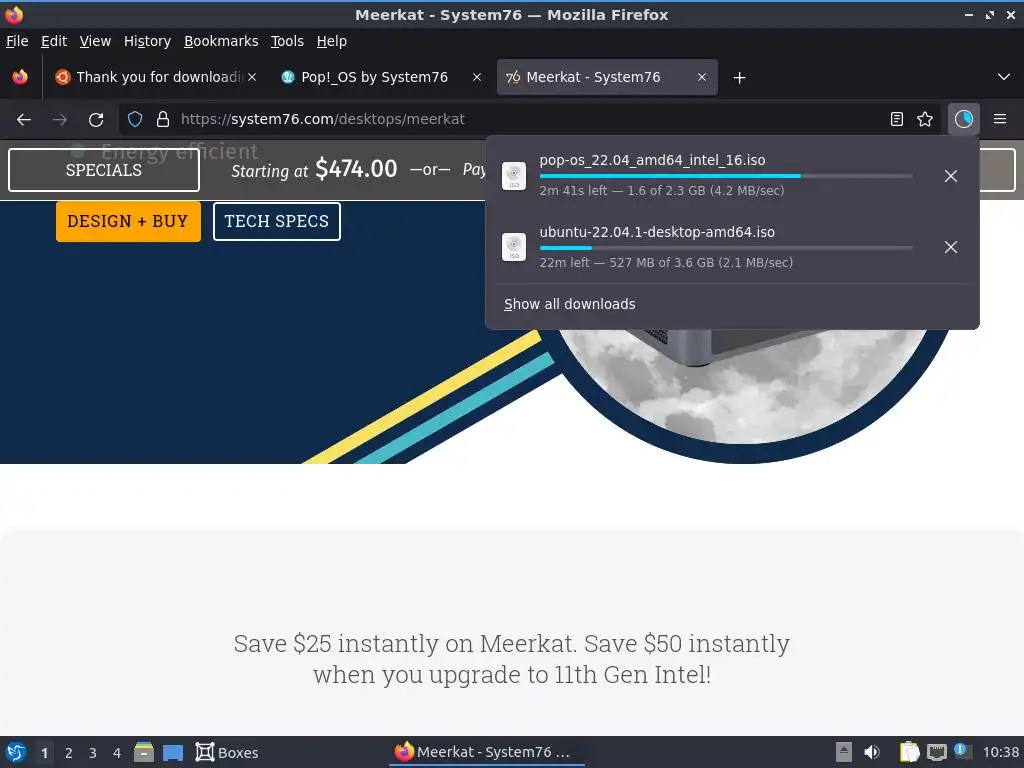Open the Tools menu
Image resolution: width=1024 pixels, height=768 pixels.
click(287, 41)
